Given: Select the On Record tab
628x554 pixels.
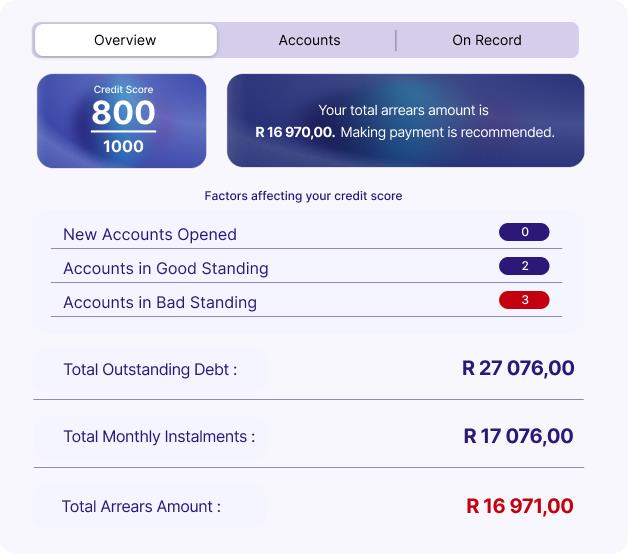Looking at the screenshot, I should [487, 40].
